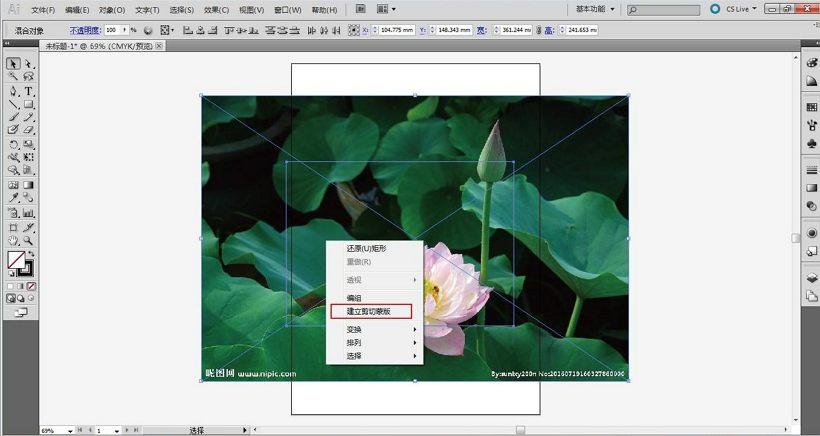Select the Rotate tool
The height and width of the screenshot is (436, 820).
(13, 144)
